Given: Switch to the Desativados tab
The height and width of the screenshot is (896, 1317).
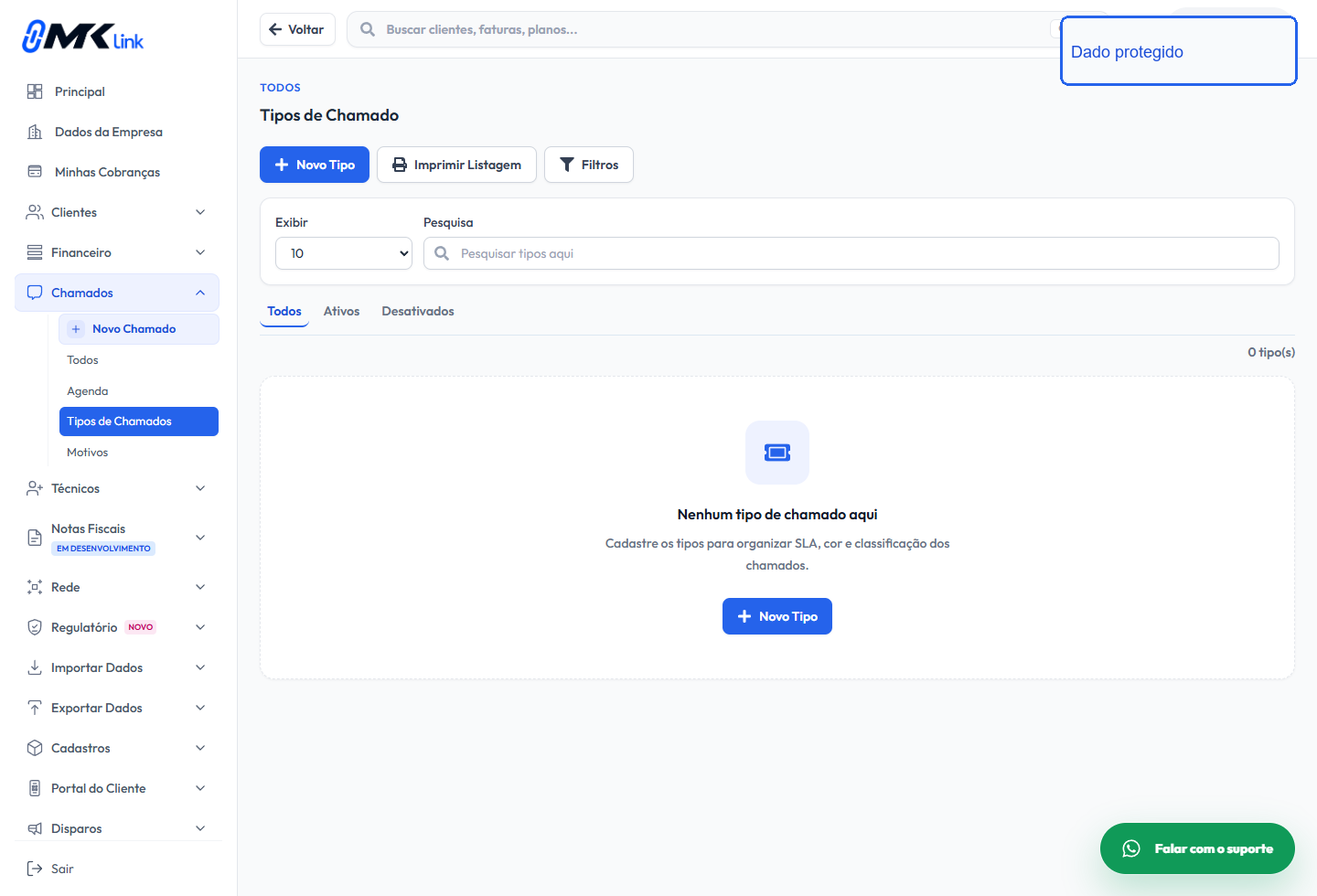Looking at the screenshot, I should (x=418, y=311).
